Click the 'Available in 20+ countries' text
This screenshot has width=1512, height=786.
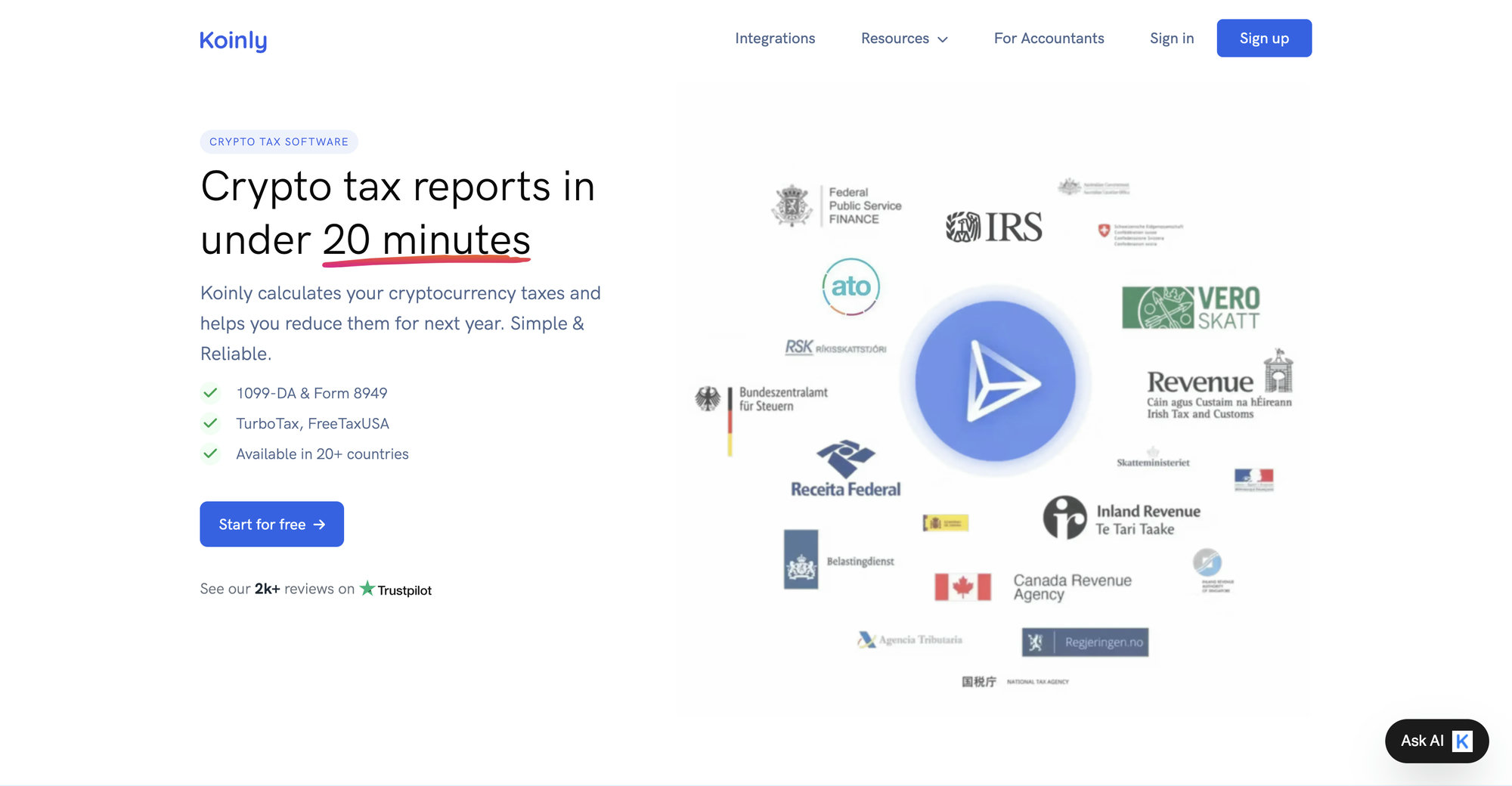[322, 453]
